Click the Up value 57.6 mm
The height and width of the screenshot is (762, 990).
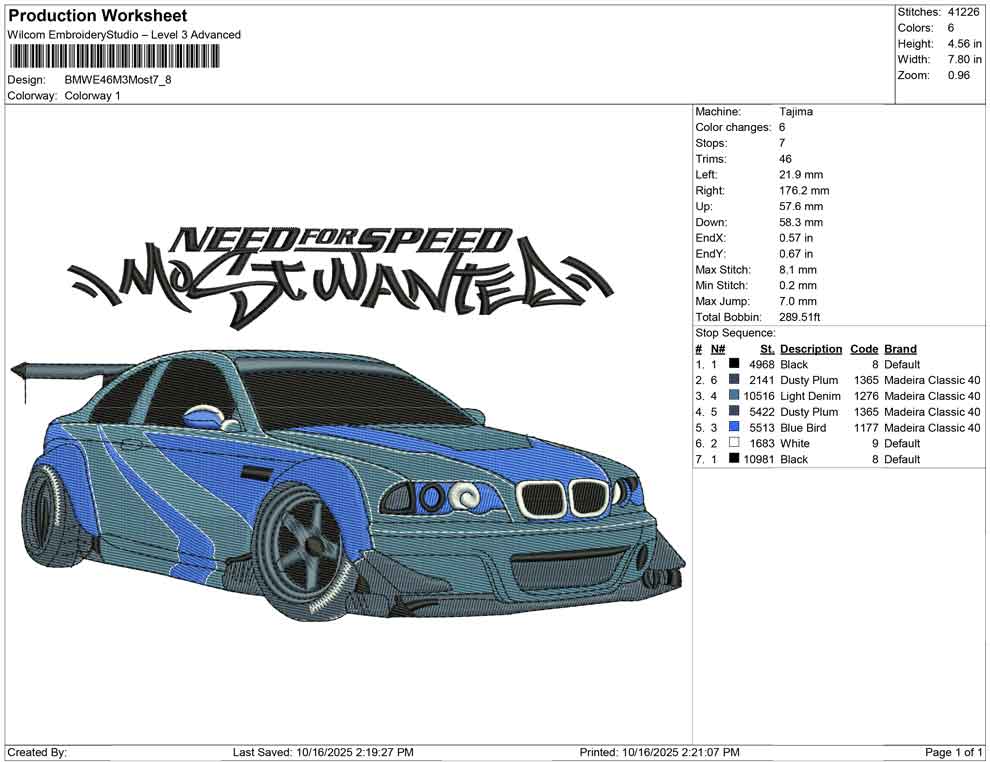801,206
